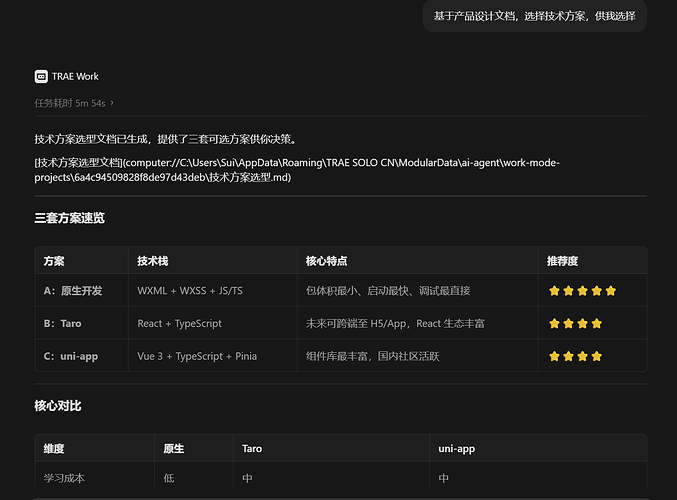The image size is (677, 500).
Task: Click the 技术栈 column header
Action: [153, 261]
